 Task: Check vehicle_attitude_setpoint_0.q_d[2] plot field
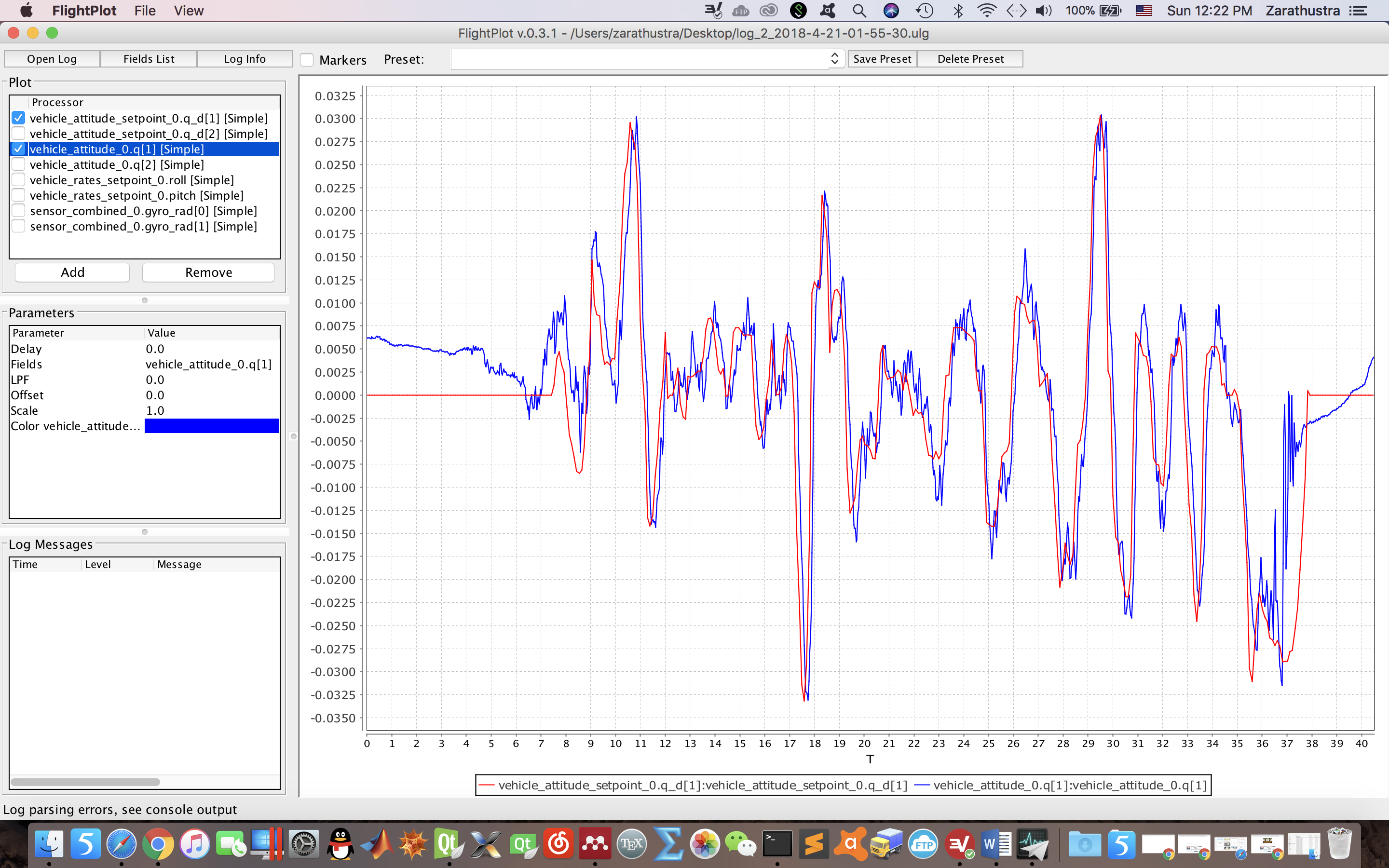coord(18,133)
